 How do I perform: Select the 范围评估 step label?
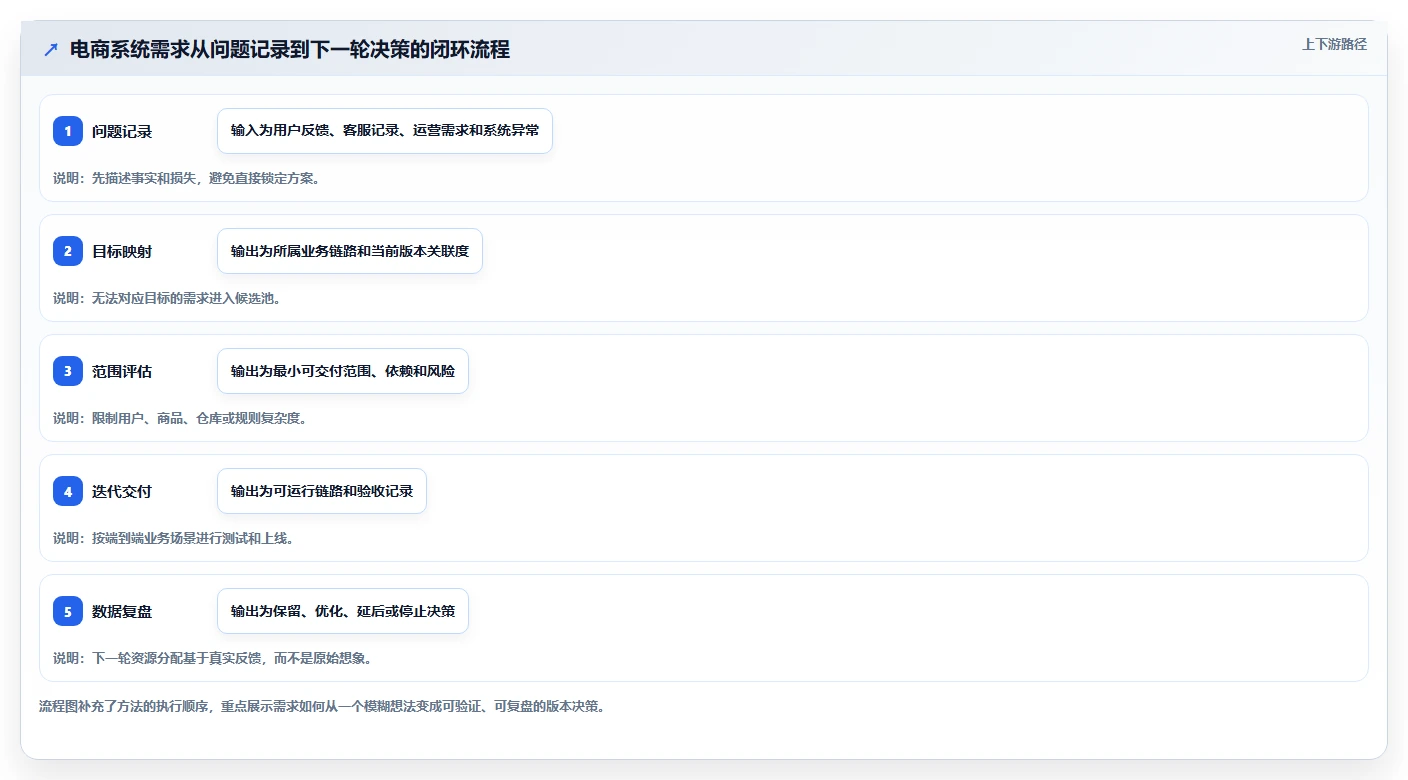click(122, 371)
